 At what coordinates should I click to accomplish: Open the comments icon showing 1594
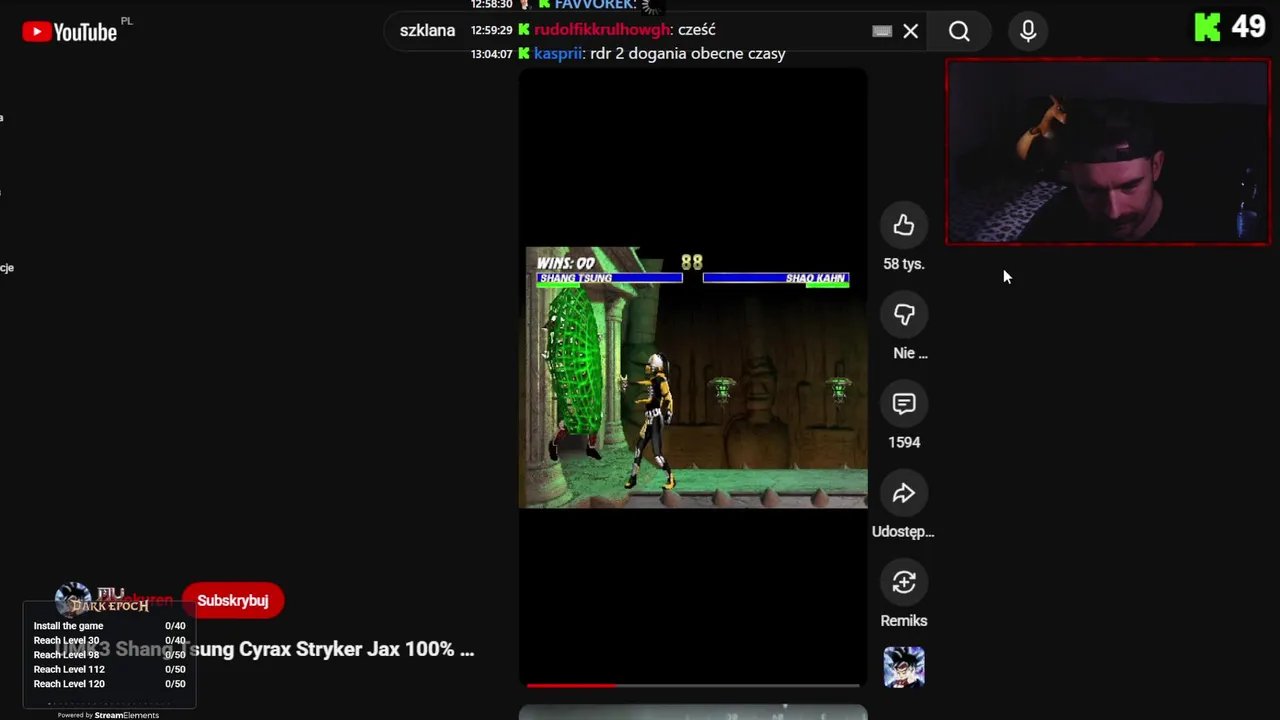tap(904, 403)
